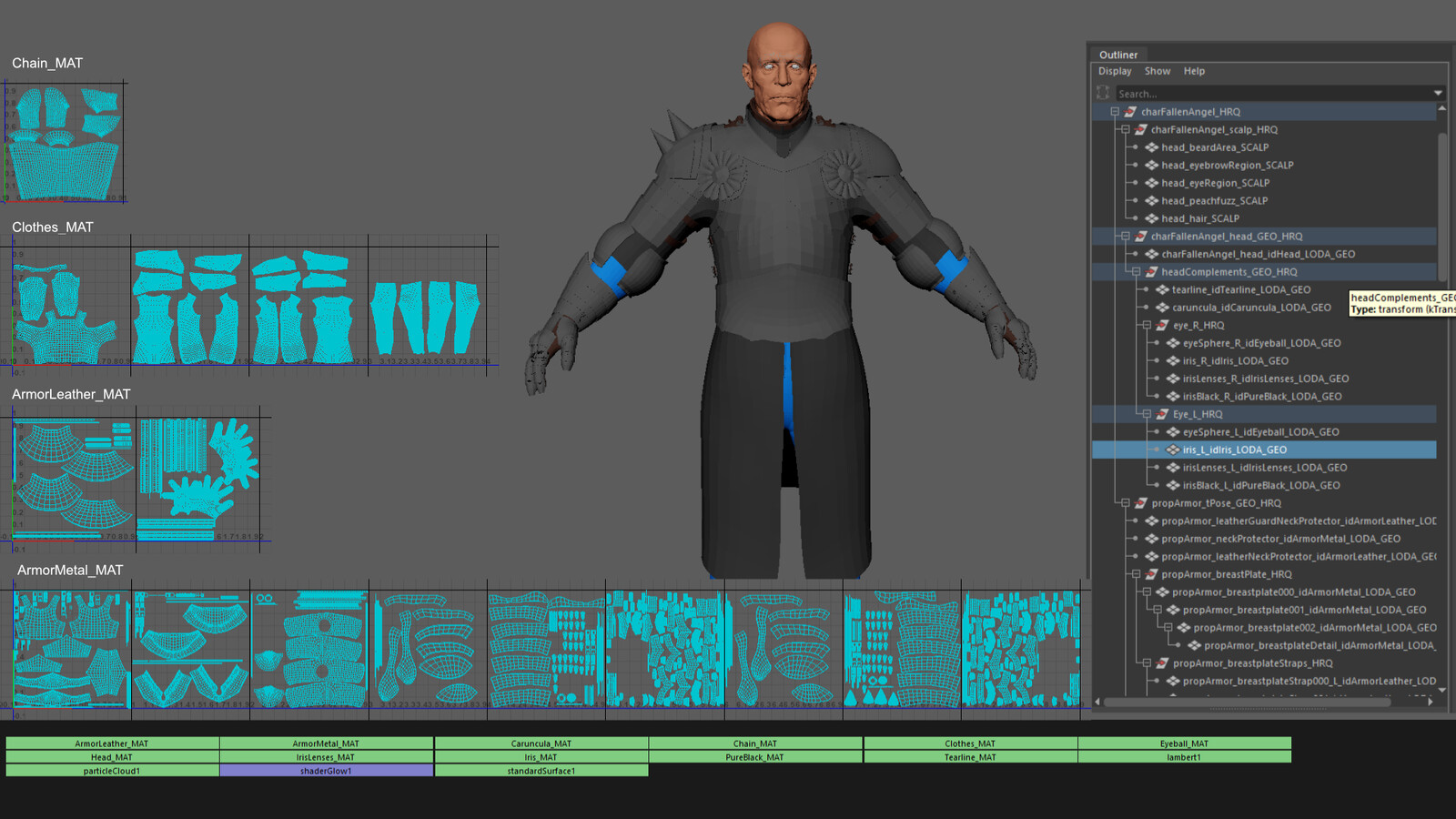Screen dimensions: 1456x819
Task: Collapse the headComplements_GEO_HRQ group
Action: coord(1136,272)
